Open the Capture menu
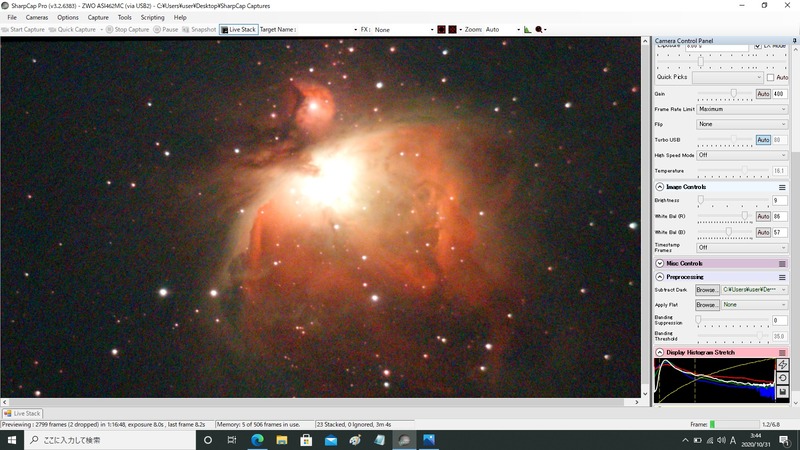Viewport: 800px width, 450px height. click(98, 17)
